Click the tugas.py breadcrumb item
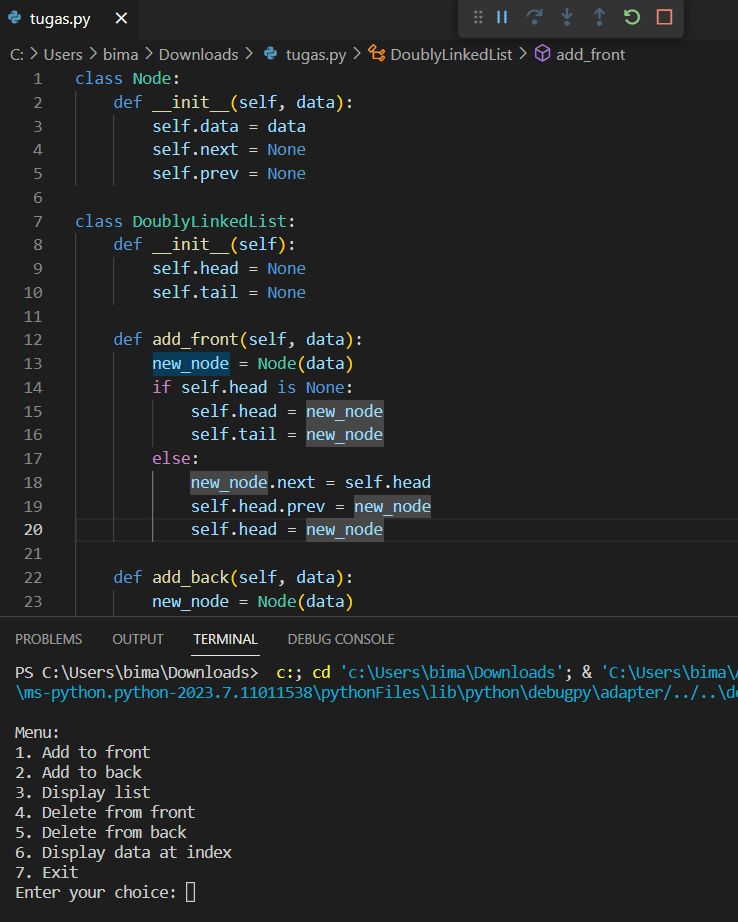 316,55
